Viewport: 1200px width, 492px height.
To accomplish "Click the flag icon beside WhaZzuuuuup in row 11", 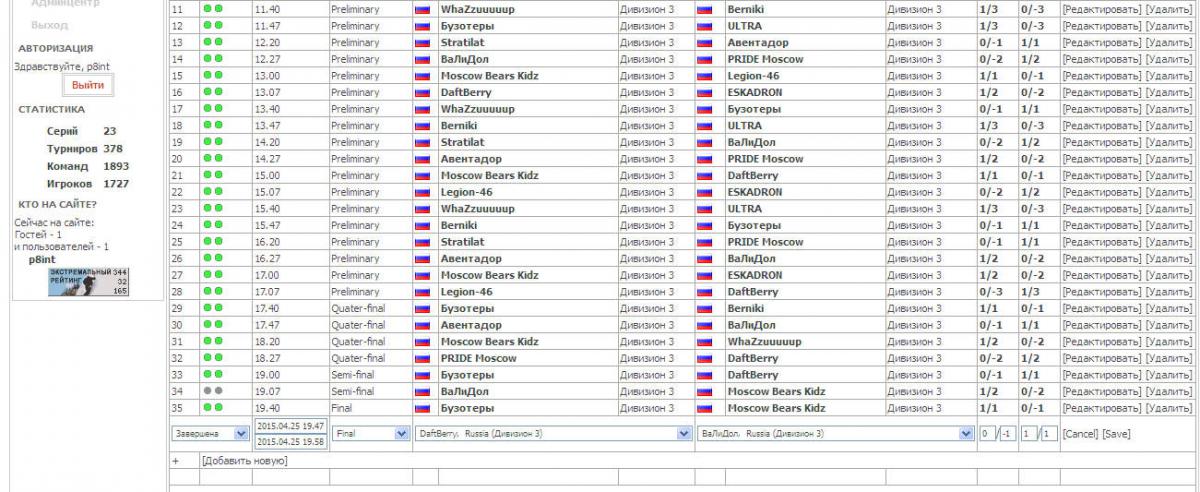I will 422,9.
